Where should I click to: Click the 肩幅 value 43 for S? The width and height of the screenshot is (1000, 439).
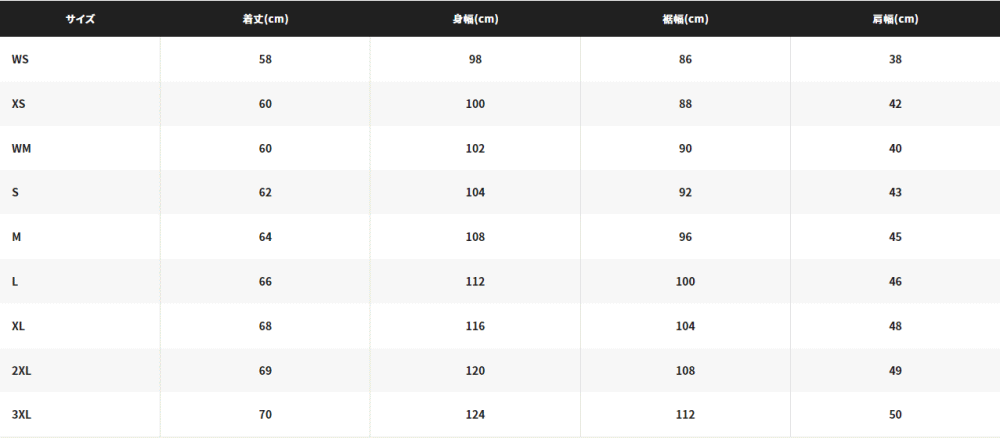(895, 193)
